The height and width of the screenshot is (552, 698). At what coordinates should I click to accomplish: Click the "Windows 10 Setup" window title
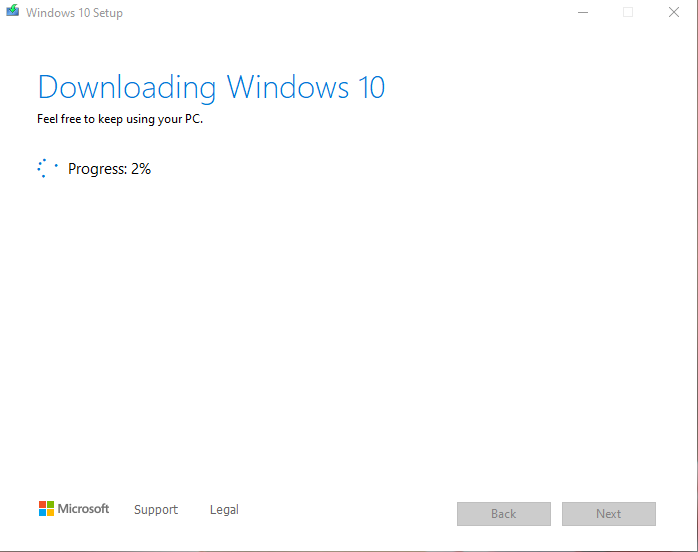74,13
